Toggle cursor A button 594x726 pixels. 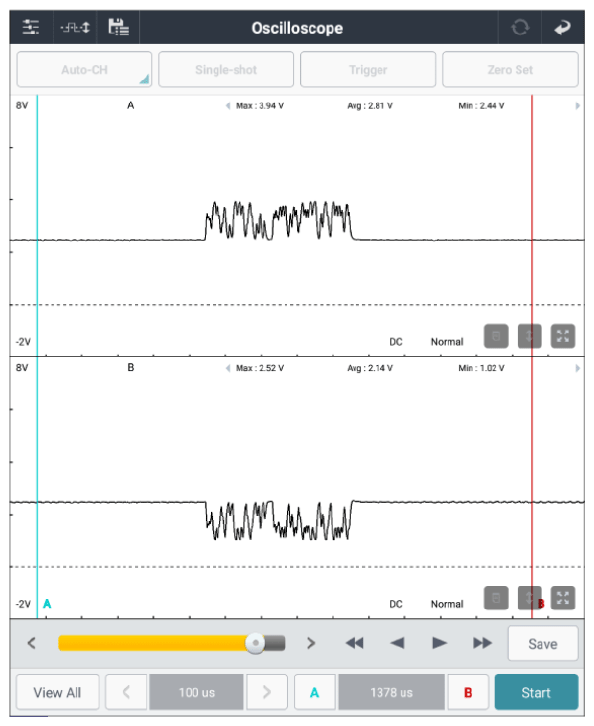tap(314, 692)
